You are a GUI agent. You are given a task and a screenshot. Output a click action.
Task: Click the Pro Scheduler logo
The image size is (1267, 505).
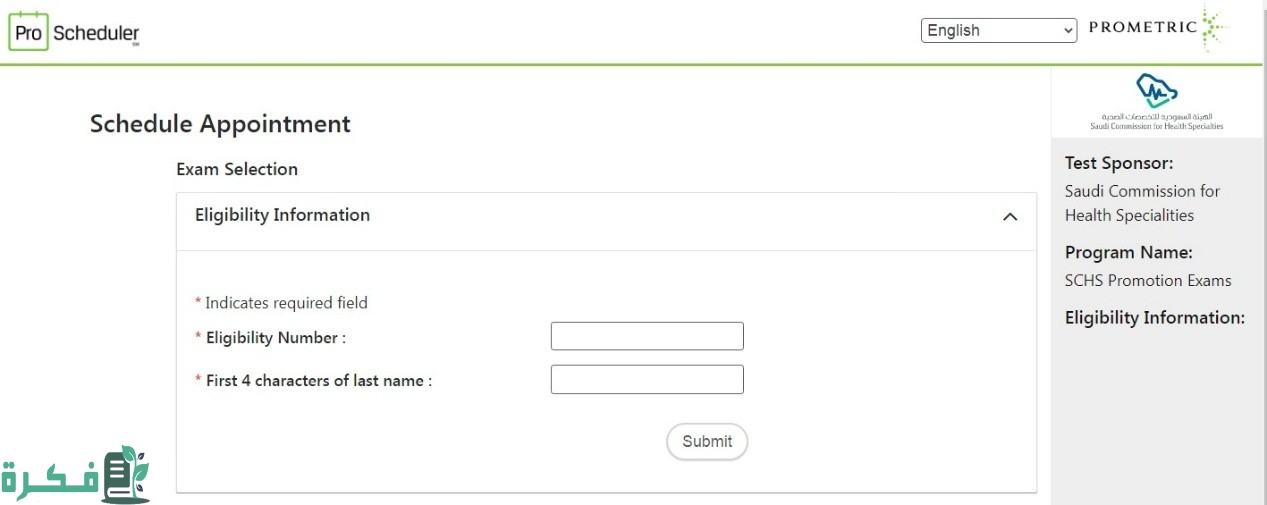74,33
